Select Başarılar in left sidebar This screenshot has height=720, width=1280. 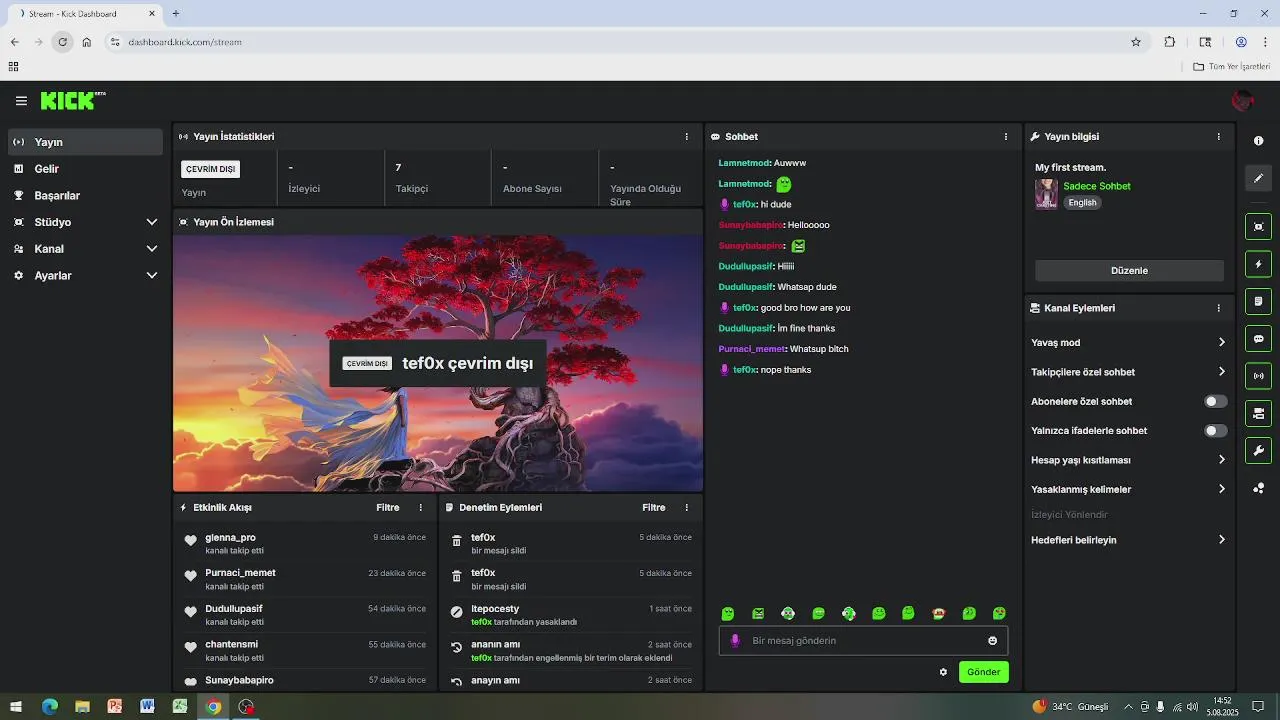pyautogui.click(x=85, y=196)
